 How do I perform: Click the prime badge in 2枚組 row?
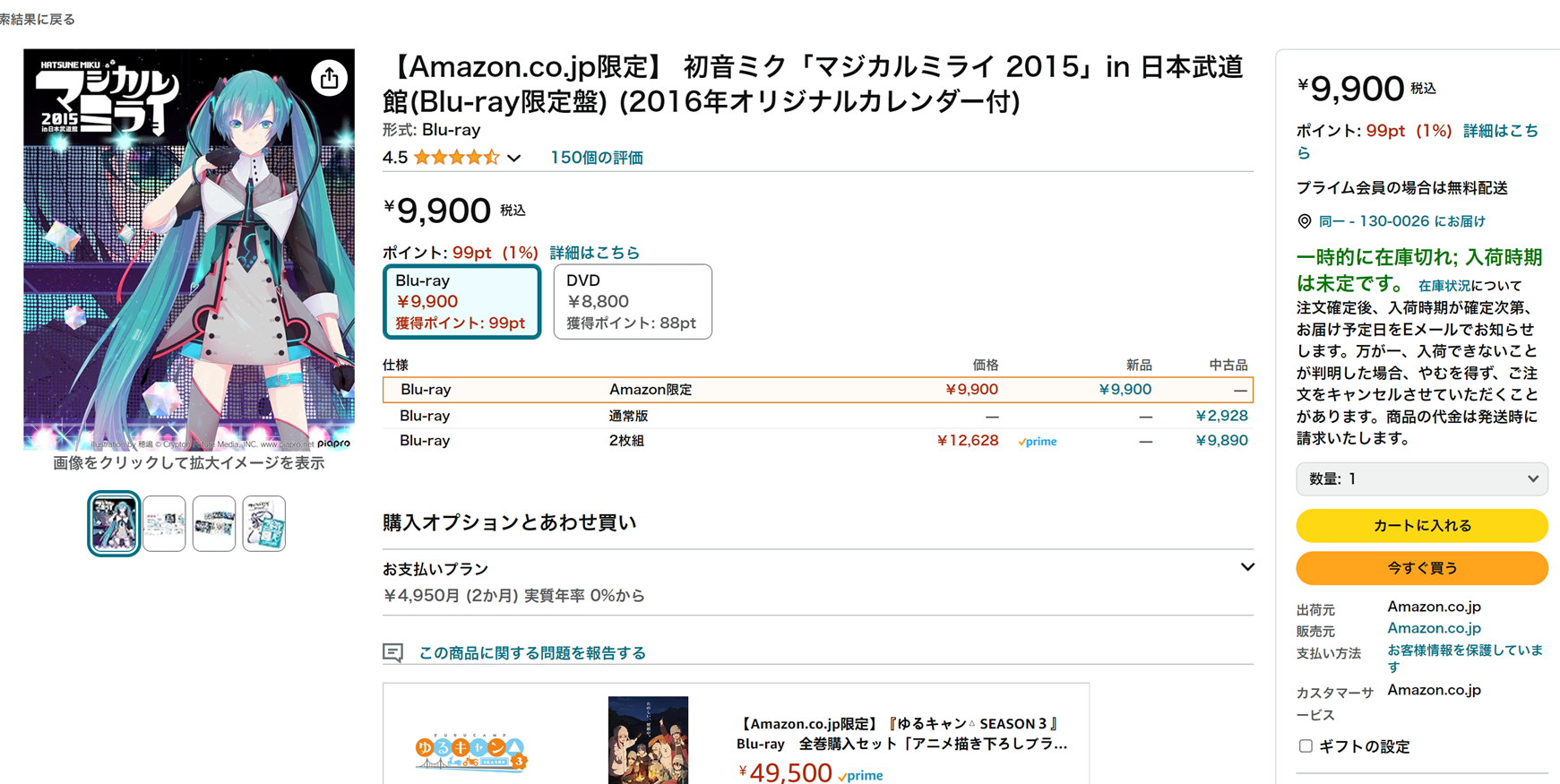(x=1037, y=441)
